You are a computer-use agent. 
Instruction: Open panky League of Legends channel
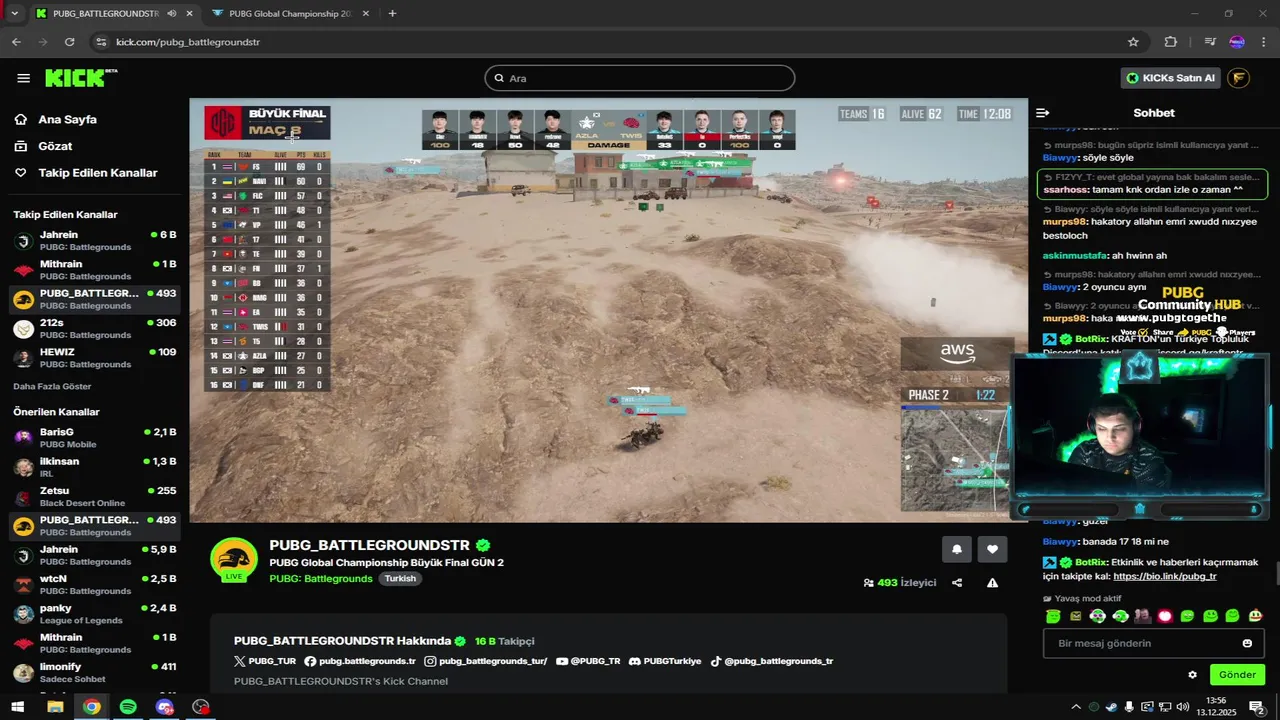[95, 613]
